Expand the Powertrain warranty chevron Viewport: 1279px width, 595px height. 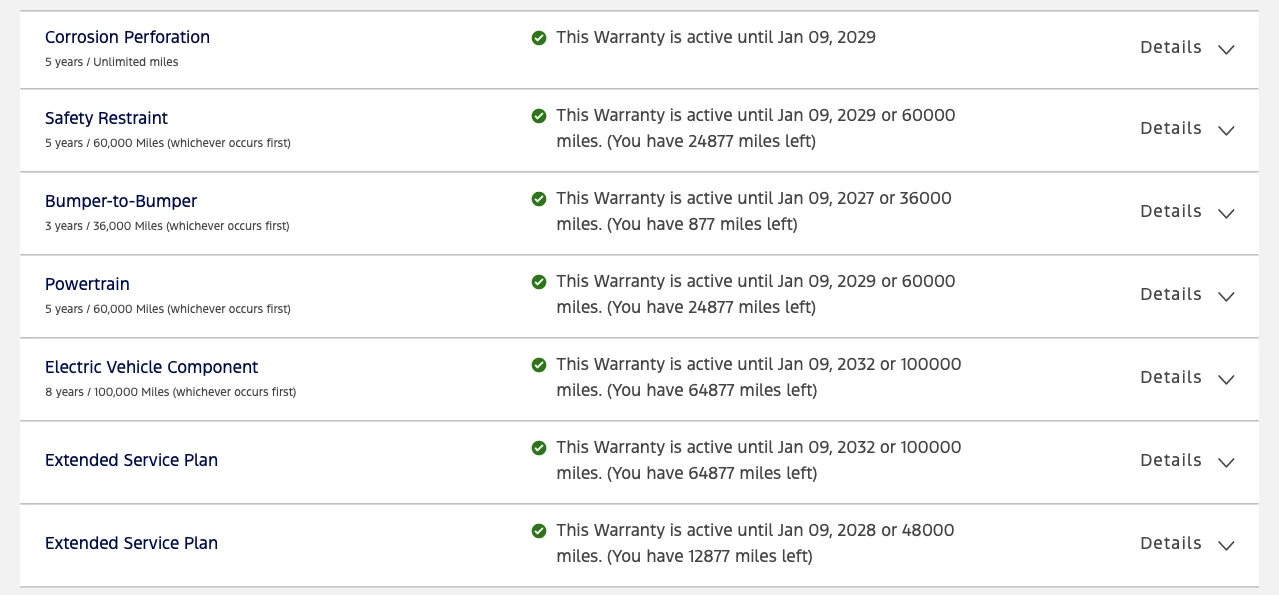(1226, 296)
